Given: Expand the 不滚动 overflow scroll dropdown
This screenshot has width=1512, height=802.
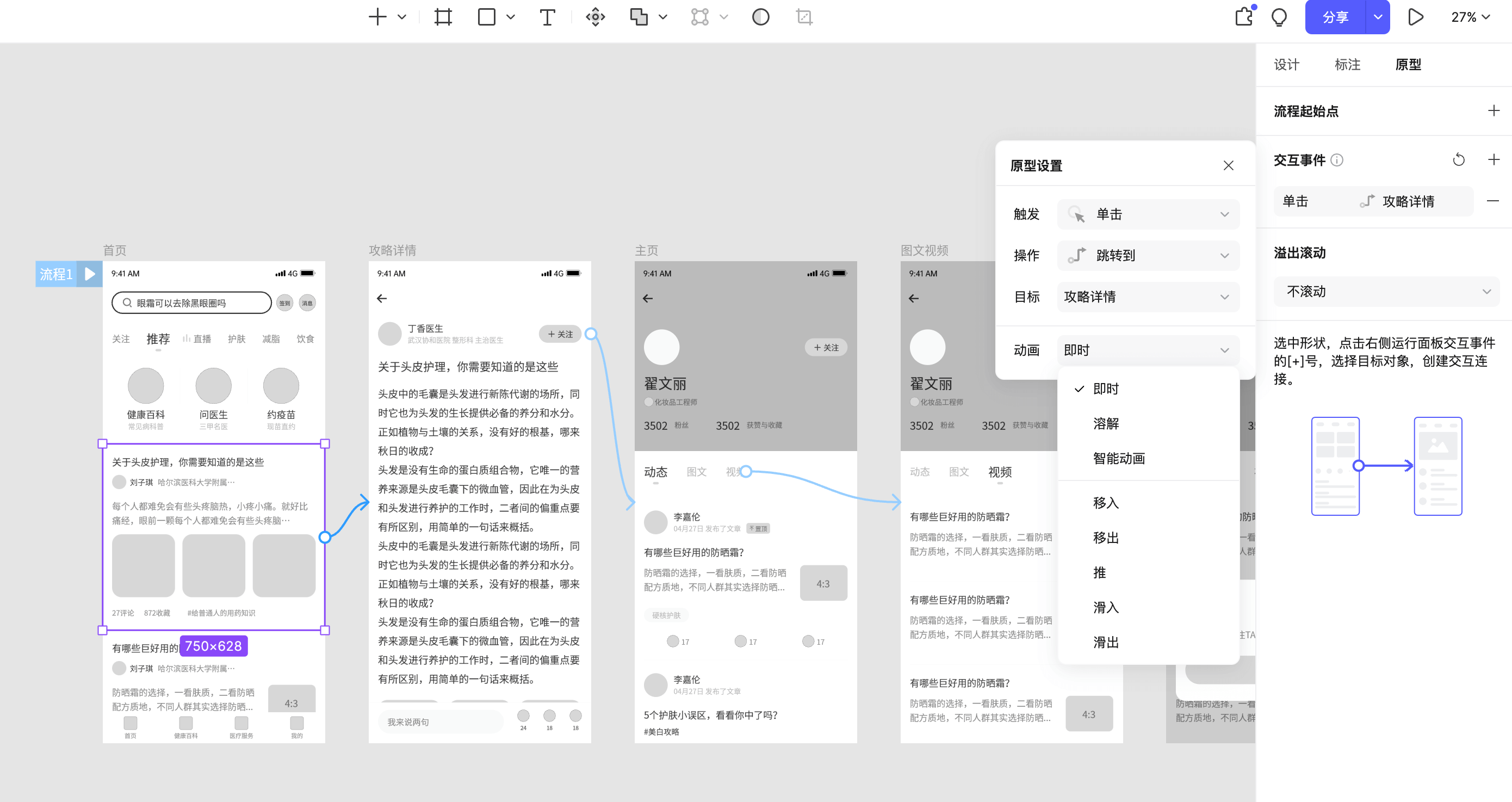Looking at the screenshot, I should point(1386,291).
